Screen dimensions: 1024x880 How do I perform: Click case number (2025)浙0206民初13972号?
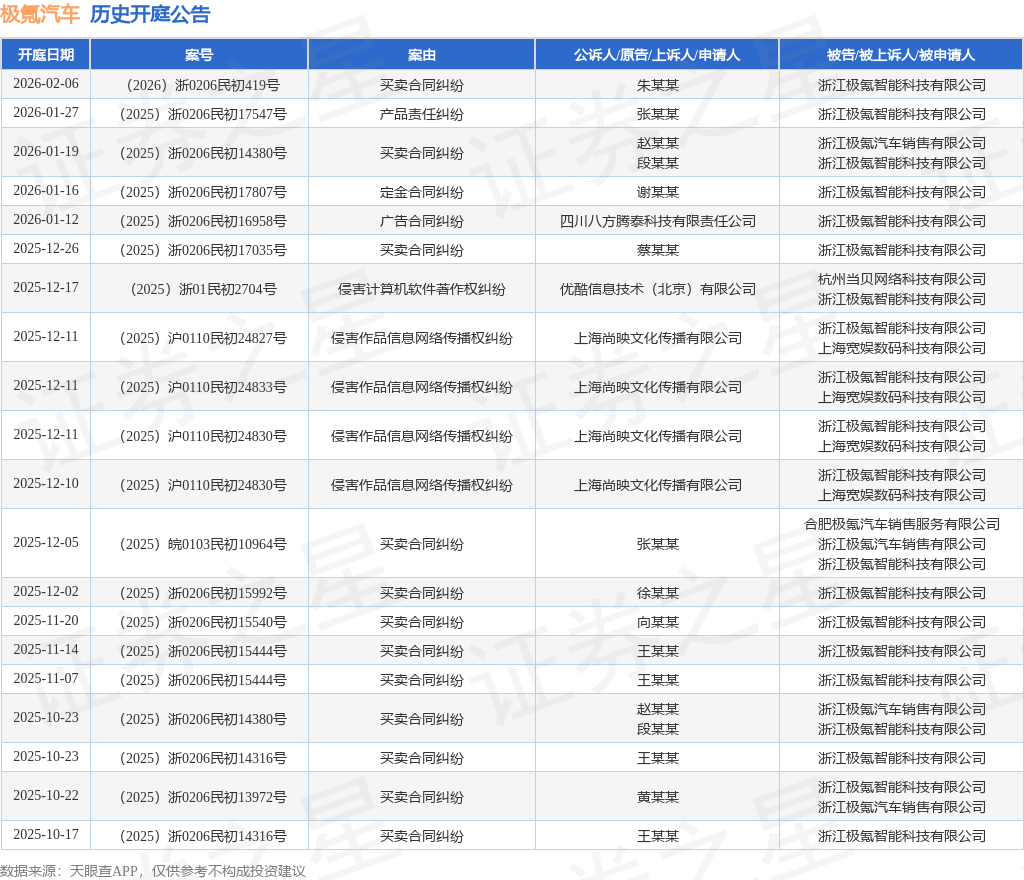tap(199, 797)
